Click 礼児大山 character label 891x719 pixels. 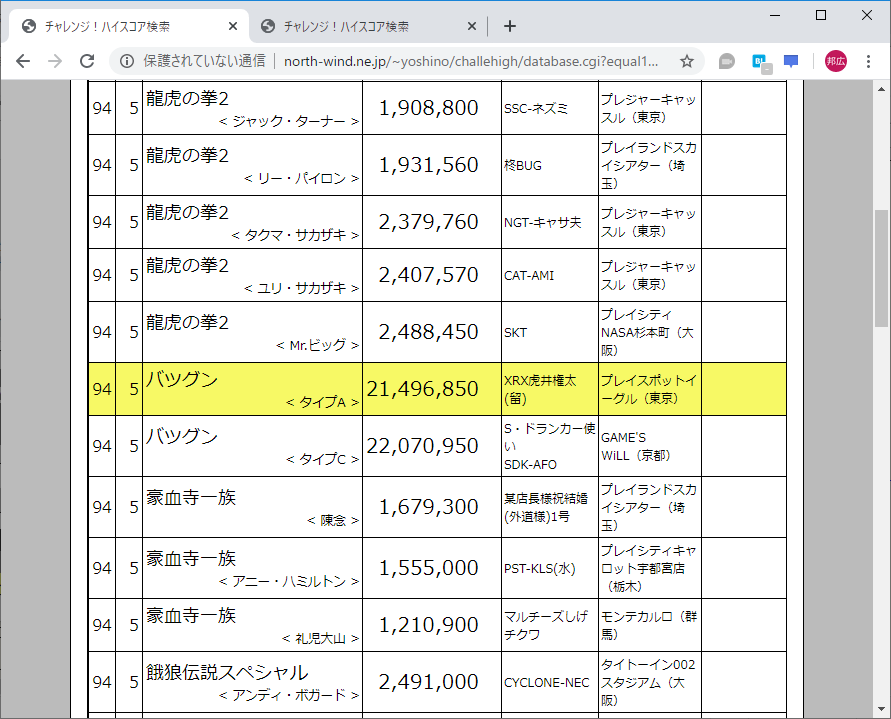(x=320, y=638)
